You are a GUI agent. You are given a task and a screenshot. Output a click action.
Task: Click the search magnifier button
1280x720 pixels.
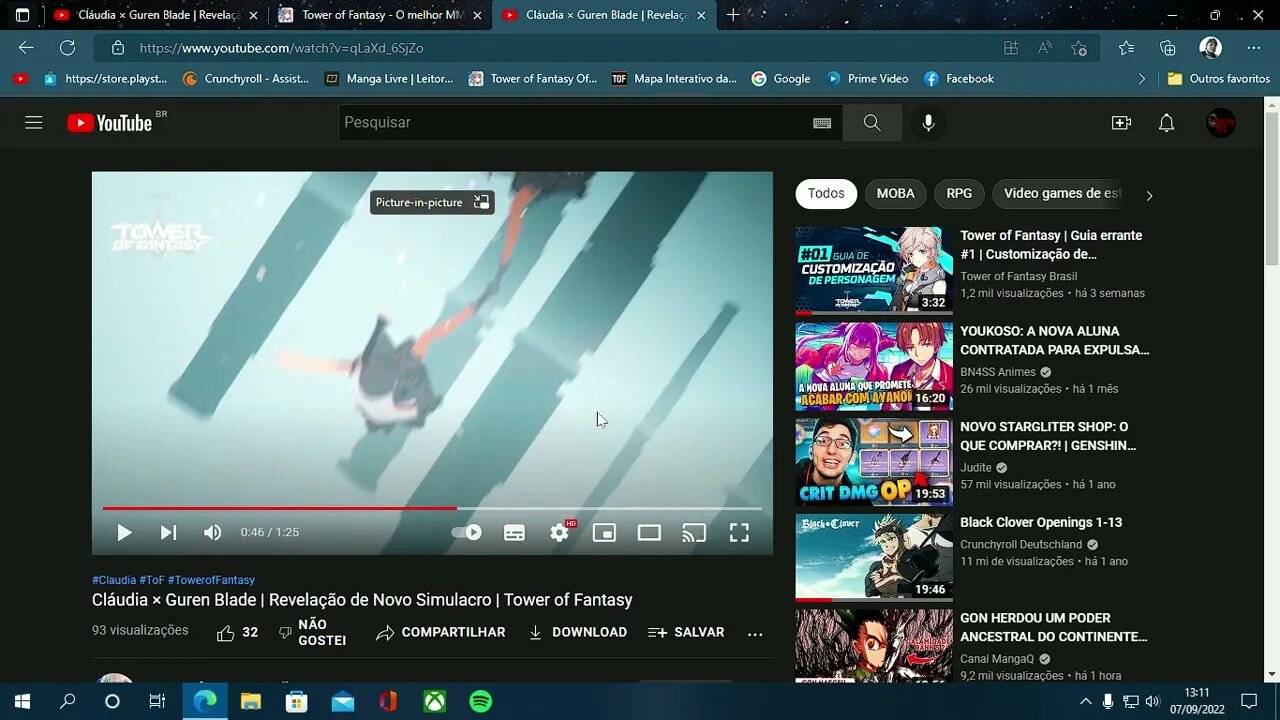(x=872, y=122)
